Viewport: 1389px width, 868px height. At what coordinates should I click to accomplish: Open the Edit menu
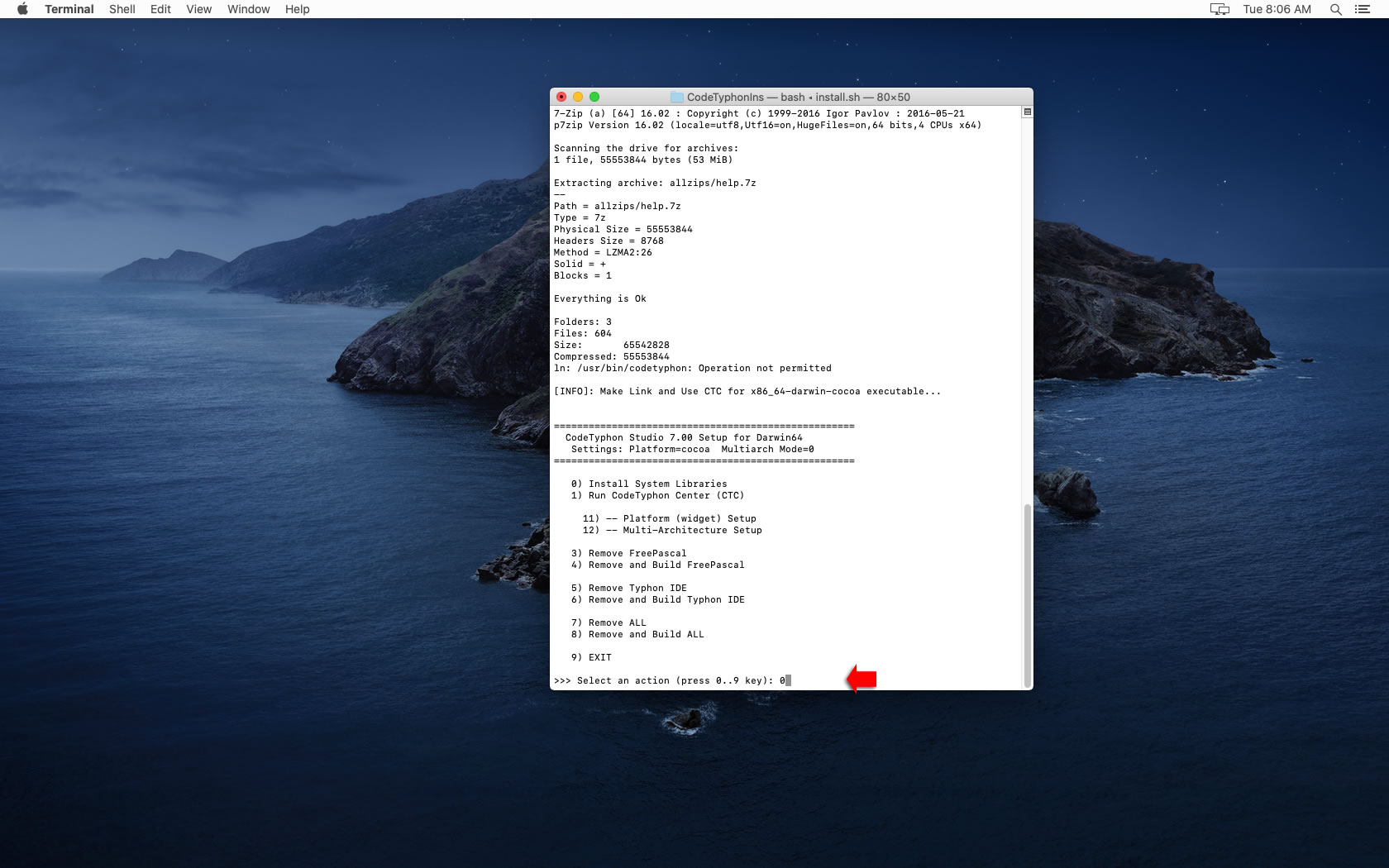click(x=160, y=9)
